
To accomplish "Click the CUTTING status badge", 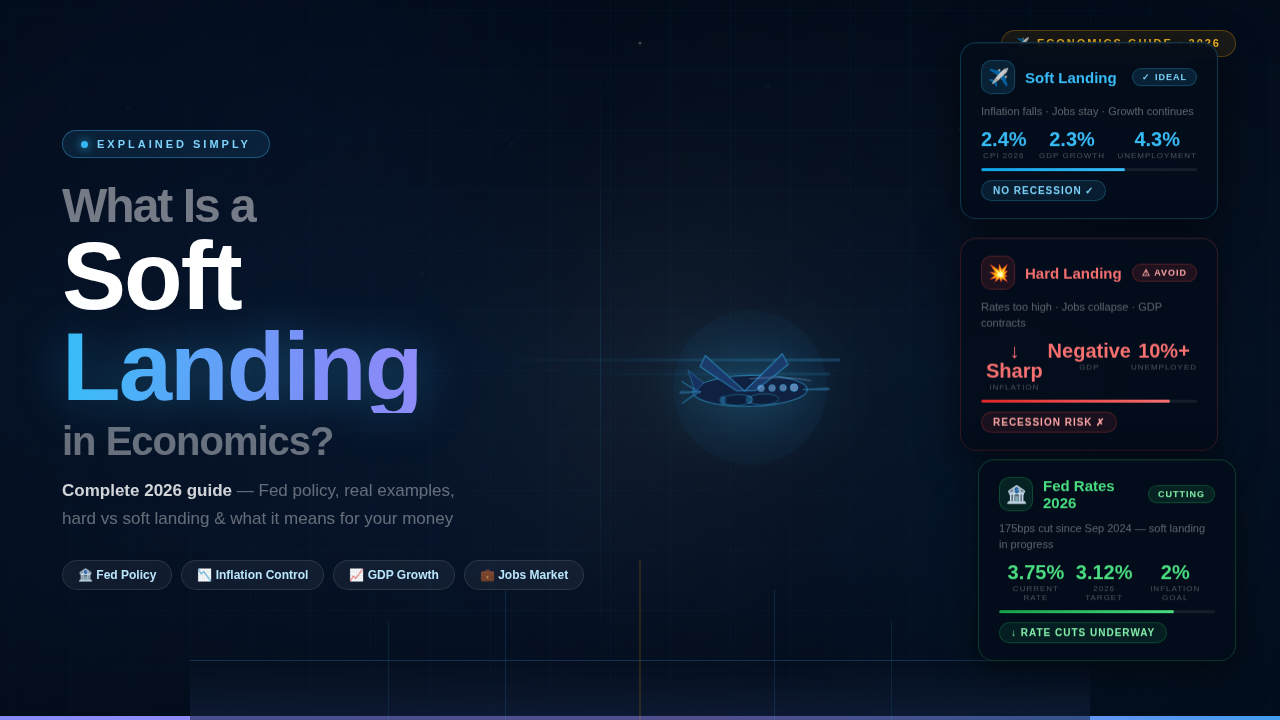I will click(1181, 494).
